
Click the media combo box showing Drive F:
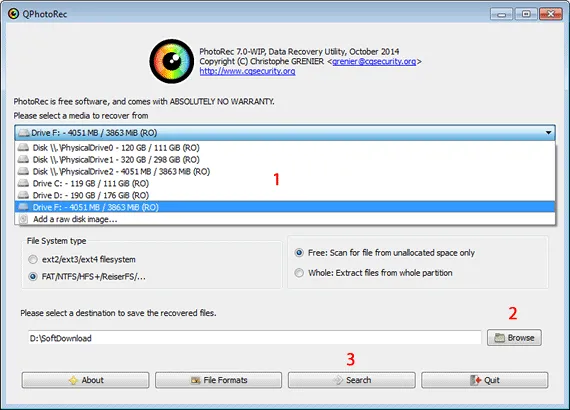[x=285, y=133]
